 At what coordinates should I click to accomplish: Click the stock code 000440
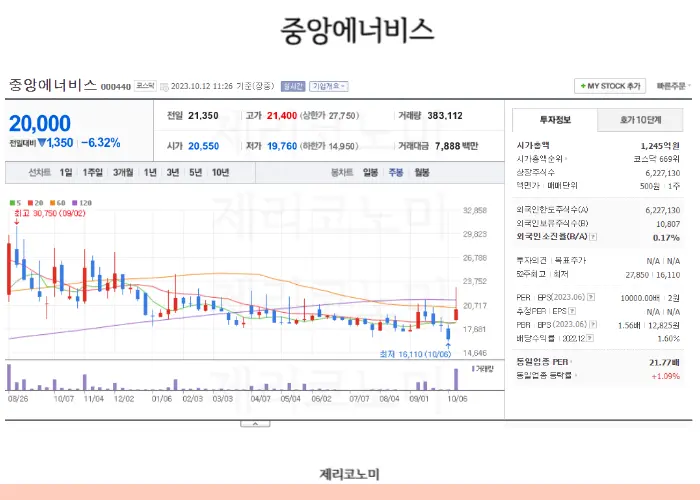pyautogui.click(x=116, y=87)
